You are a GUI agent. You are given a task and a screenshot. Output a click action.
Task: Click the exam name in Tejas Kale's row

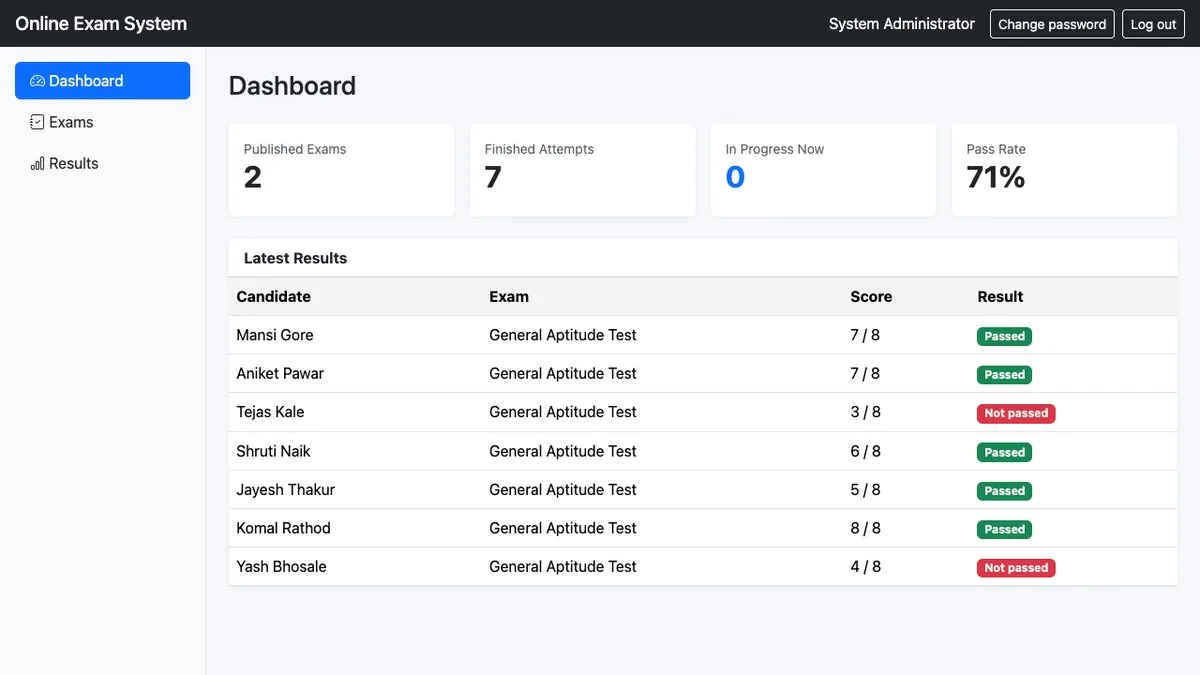[x=563, y=412]
